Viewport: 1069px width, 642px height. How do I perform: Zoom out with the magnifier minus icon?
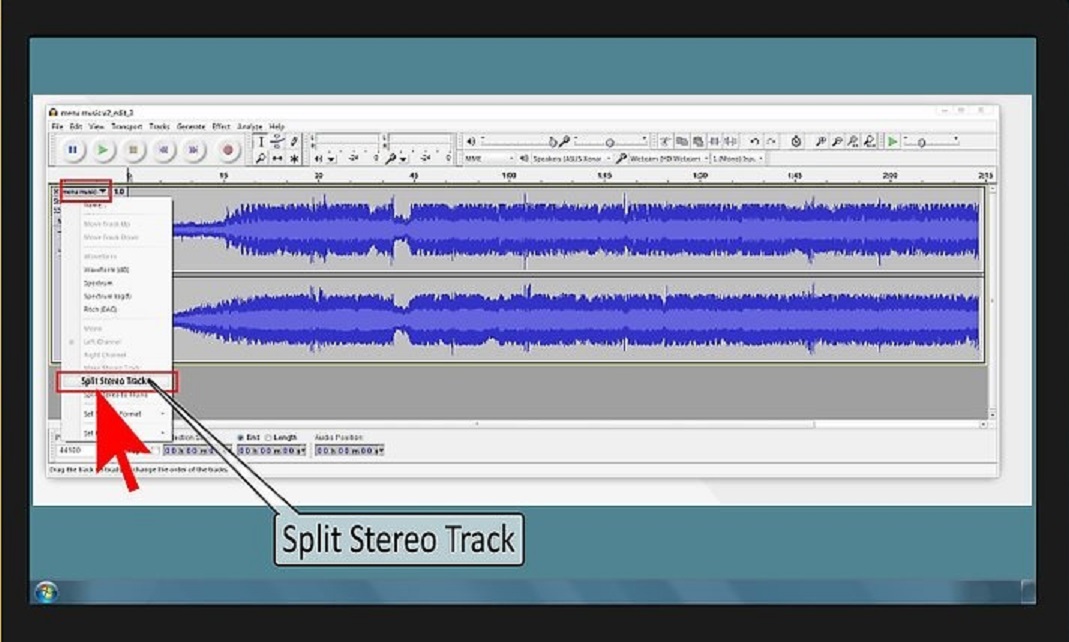coord(837,142)
